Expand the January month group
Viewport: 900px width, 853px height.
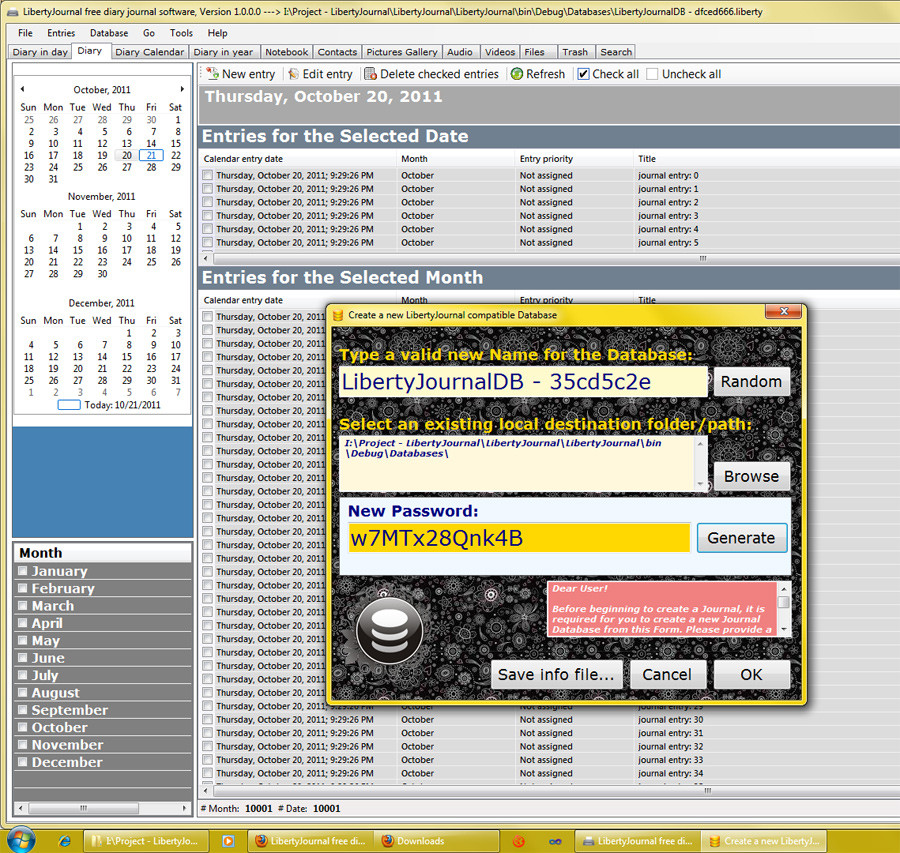pyautogui.click(x=23, y=571)
